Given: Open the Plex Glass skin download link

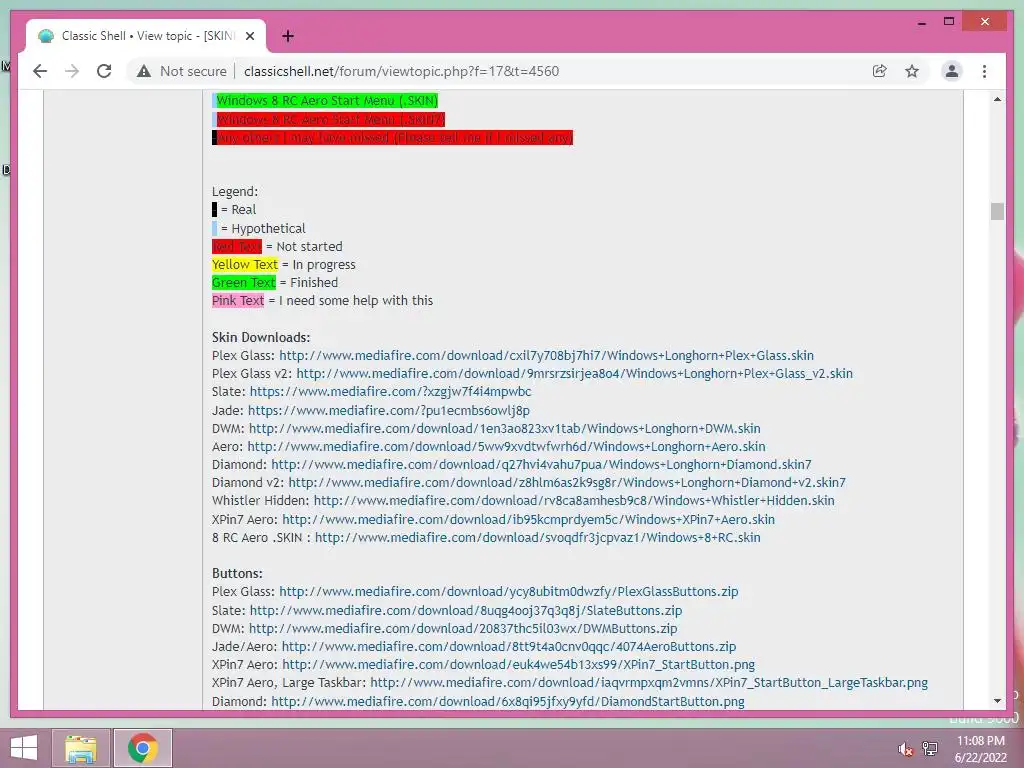Looking at the screenshot, I should [x=547, y=355].
